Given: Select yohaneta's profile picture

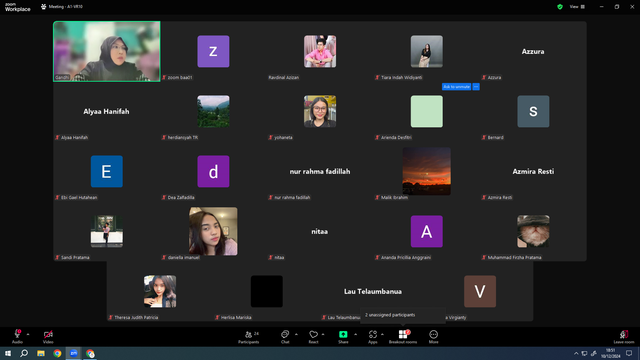Looking at the screenshot, I should click(320, 111).
